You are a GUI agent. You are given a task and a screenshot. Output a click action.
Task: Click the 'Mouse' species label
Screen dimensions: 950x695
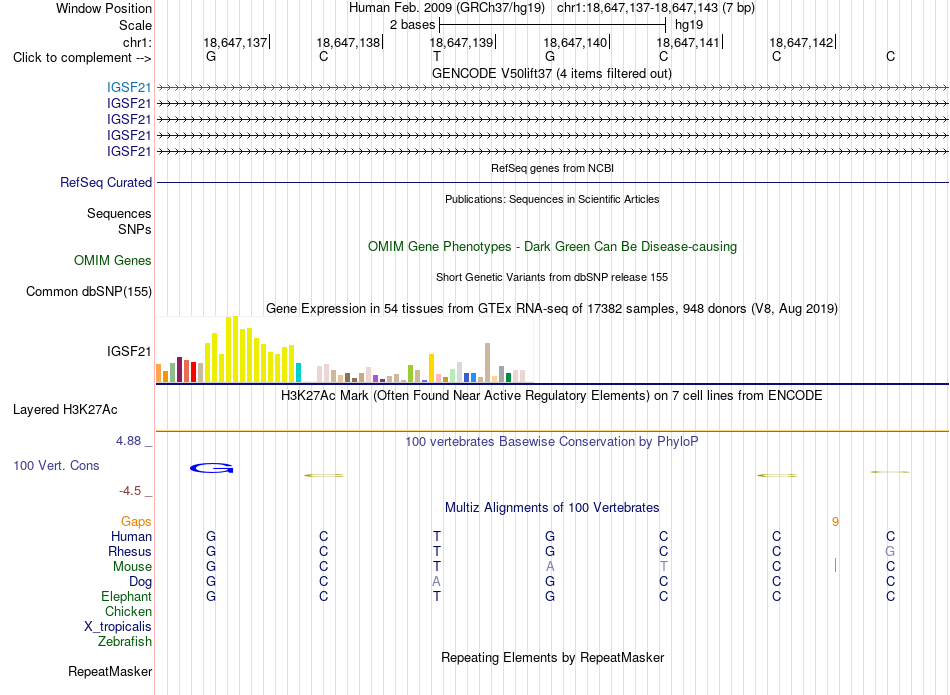[x=132, y=567]
